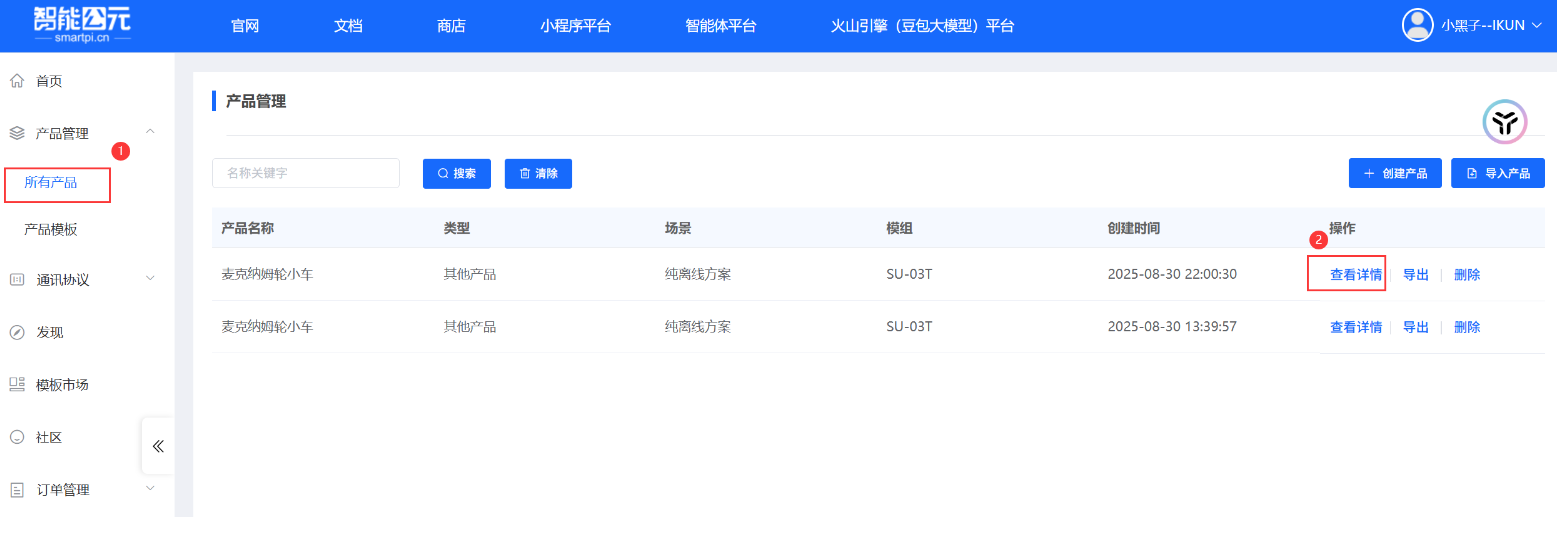The height and width of the screenshot is (545, 1557).
Task: Click the 模板市场 sidebar icon
Action: (17, 385)
